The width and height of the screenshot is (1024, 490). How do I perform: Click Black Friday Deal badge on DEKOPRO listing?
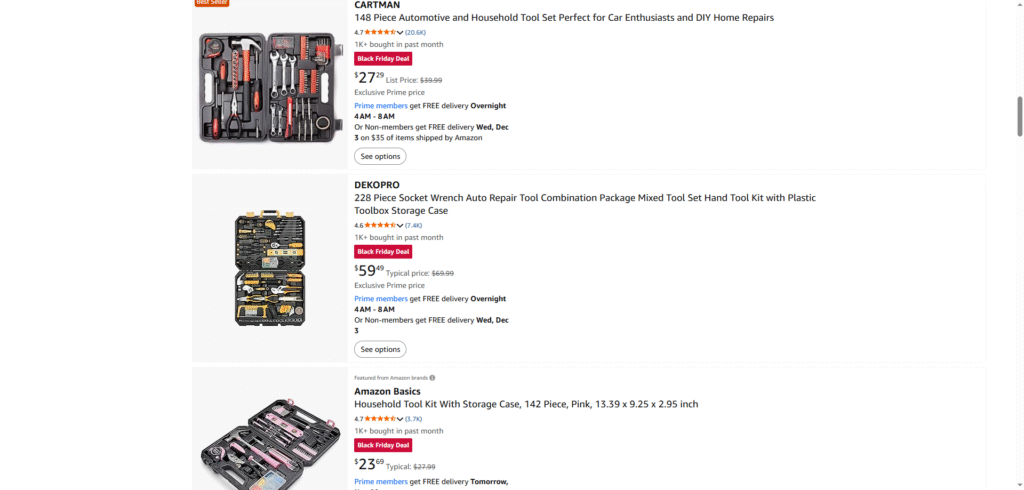[383, 252]
